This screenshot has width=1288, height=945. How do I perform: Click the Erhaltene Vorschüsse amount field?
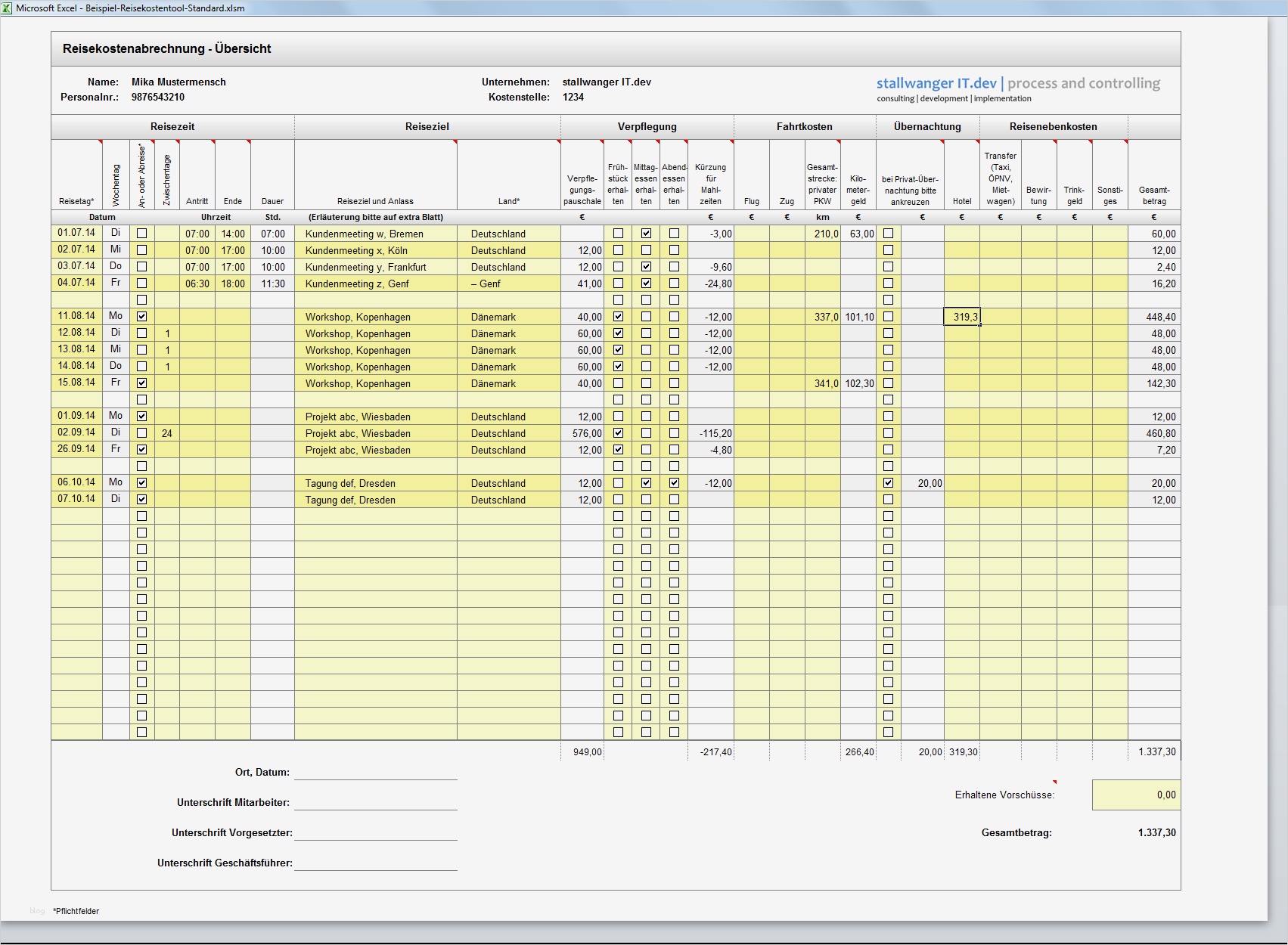1135,795
